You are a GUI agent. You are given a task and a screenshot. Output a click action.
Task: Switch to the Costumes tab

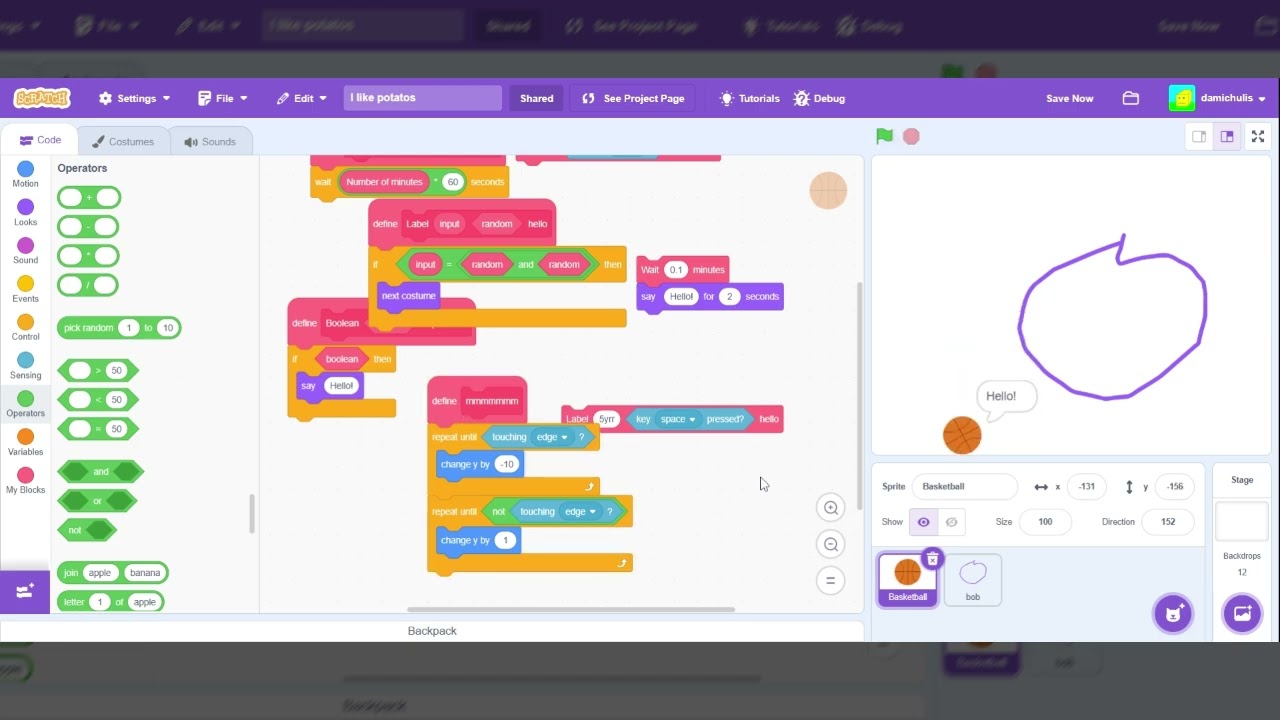(123, 141)
